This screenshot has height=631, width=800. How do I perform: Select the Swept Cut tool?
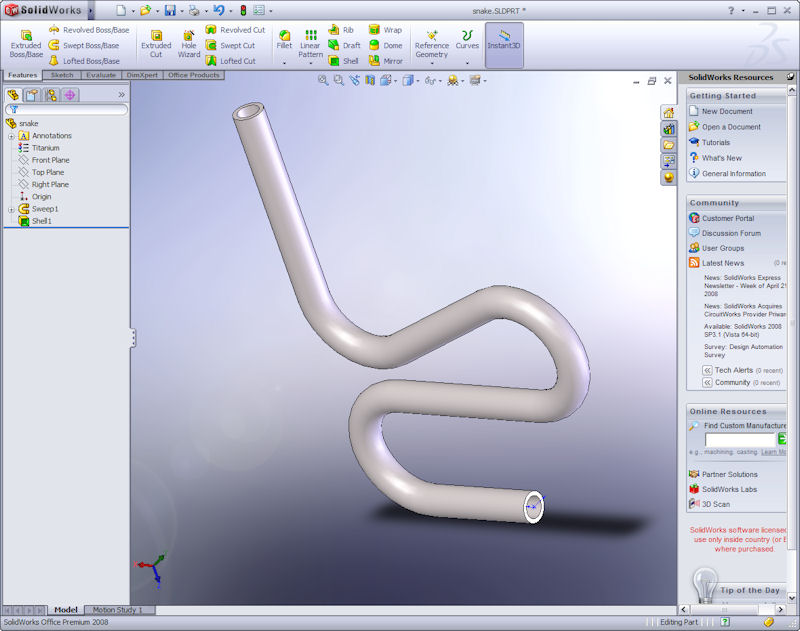click(x=237, y=45)
